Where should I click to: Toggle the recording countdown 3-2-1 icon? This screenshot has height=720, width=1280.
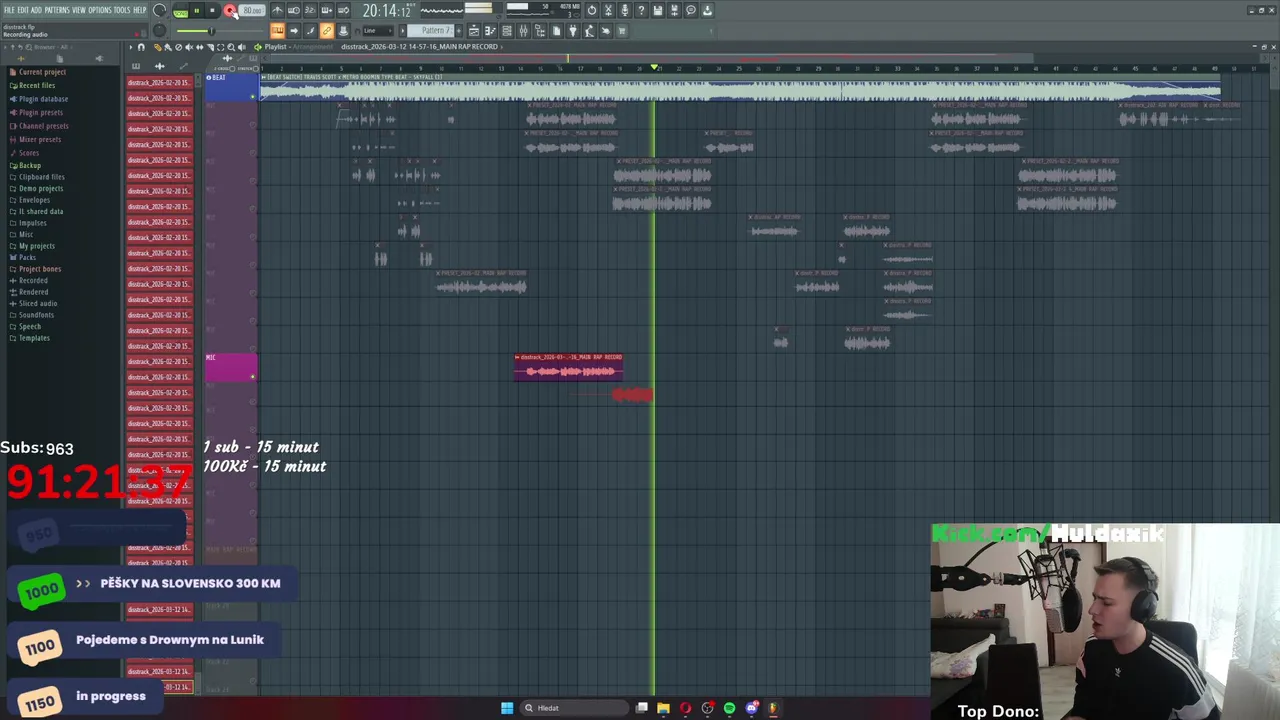click(310, 10)
